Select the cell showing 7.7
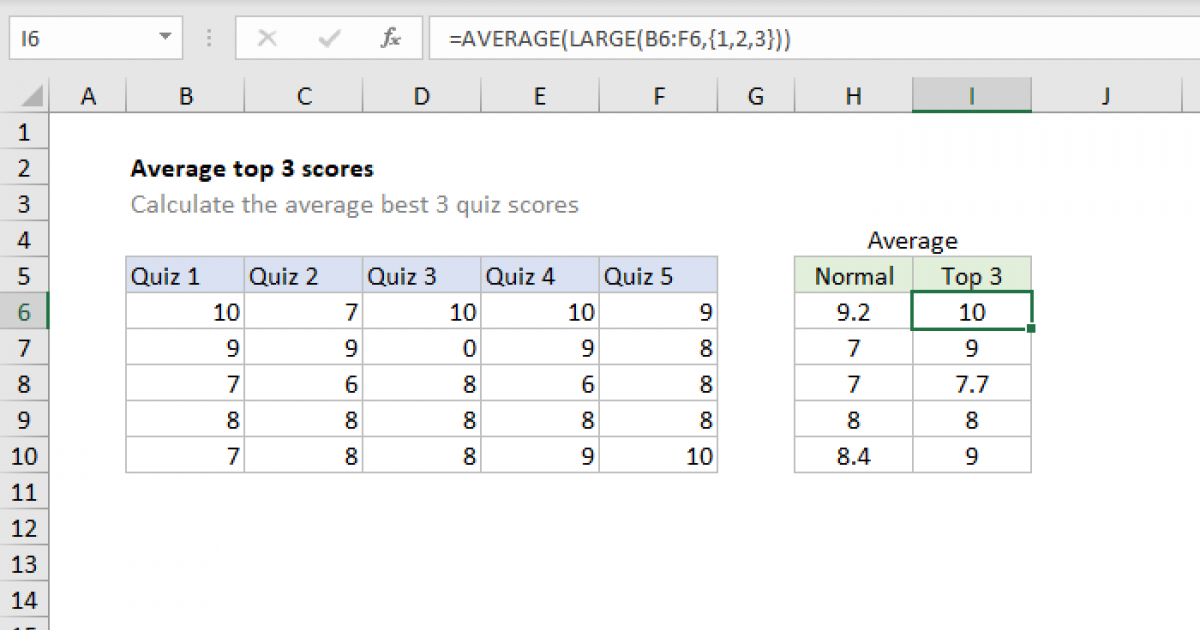1200x630 pixels. coord(971,383)
